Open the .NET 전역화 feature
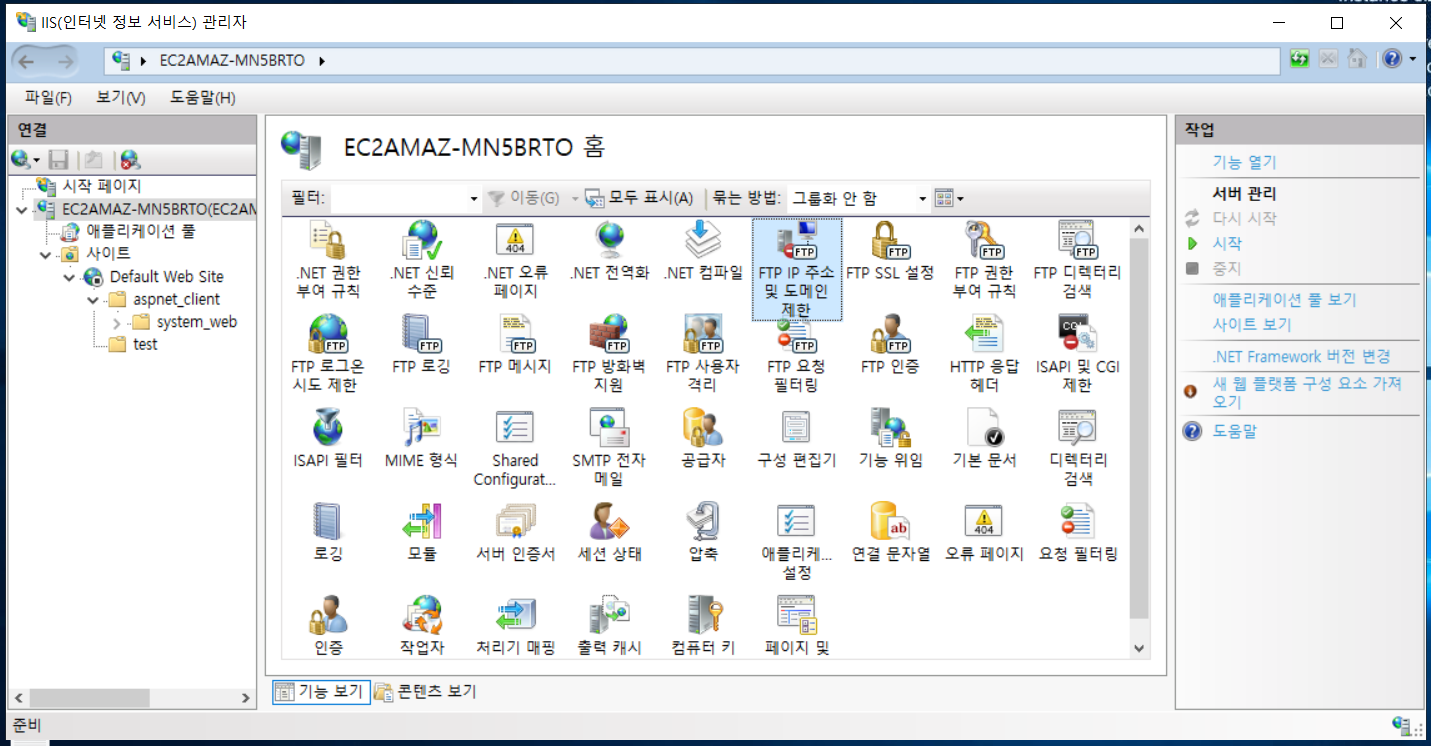Image resolution: width=1431 pixels, height=746 pixels. [609, 252]
